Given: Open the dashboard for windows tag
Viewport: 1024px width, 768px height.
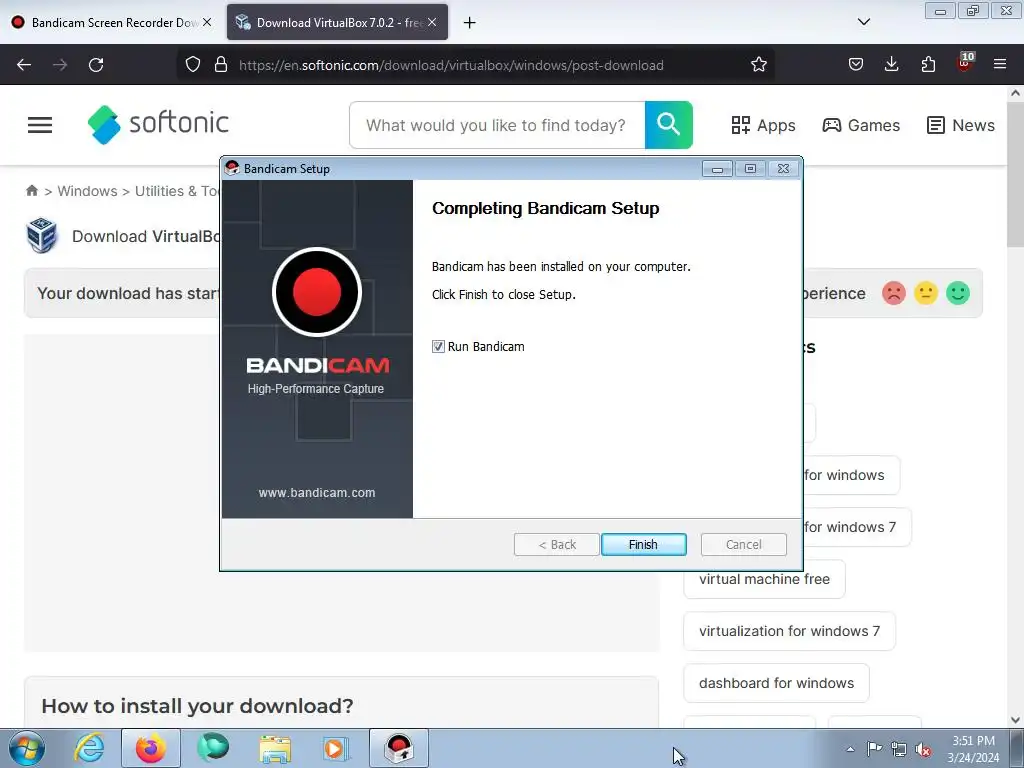Looking at the screenshot, I should [x=776, y=683].
